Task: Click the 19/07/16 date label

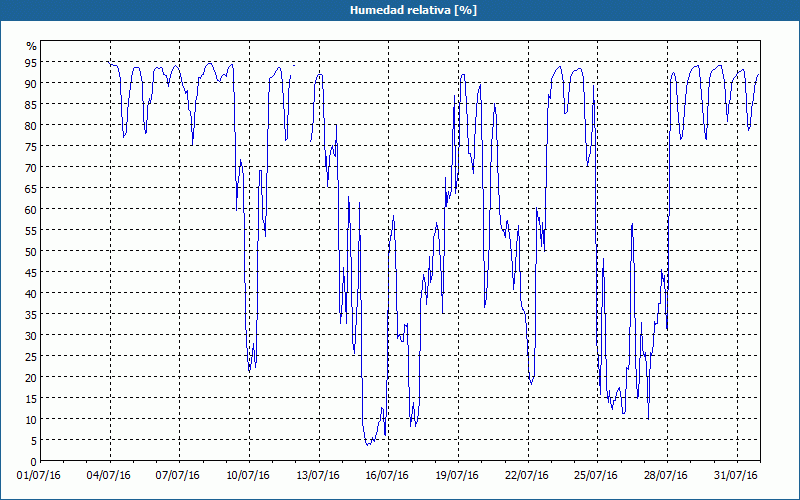Action: 457,476
